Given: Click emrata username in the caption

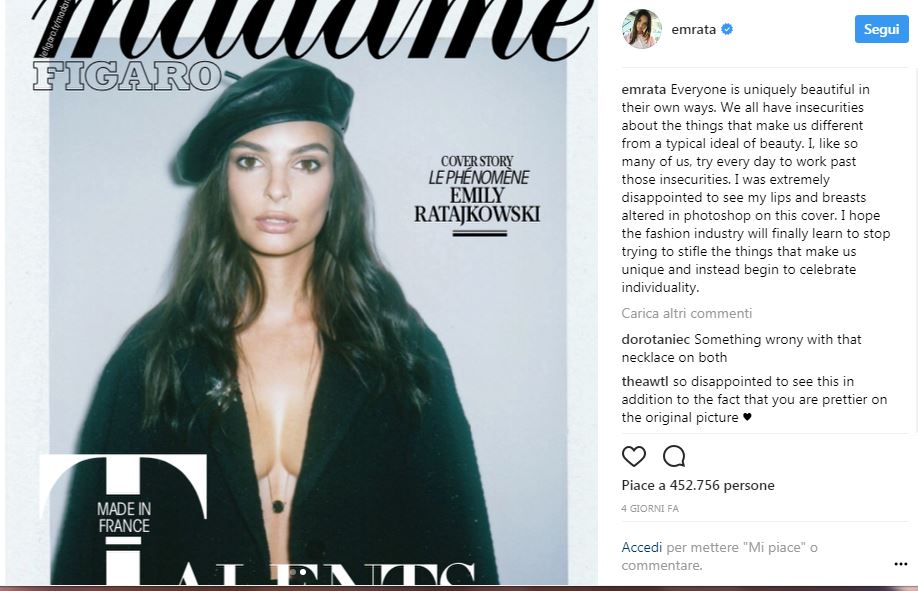Looking at the screenshot, I should [x=643, y=90].
